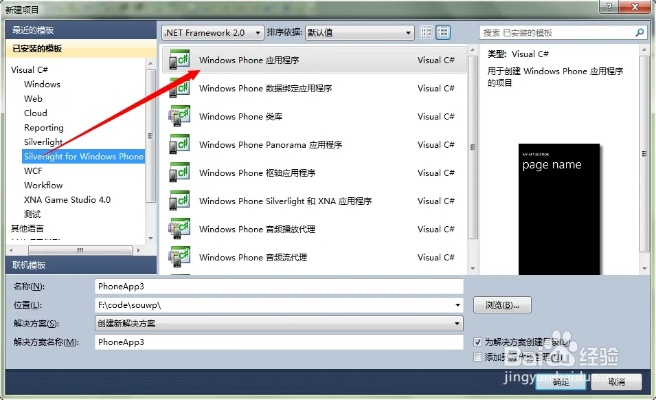Screen dimensions: 656x400
Task: Select Workflow category in tree
Action: (x=44, y=185)
